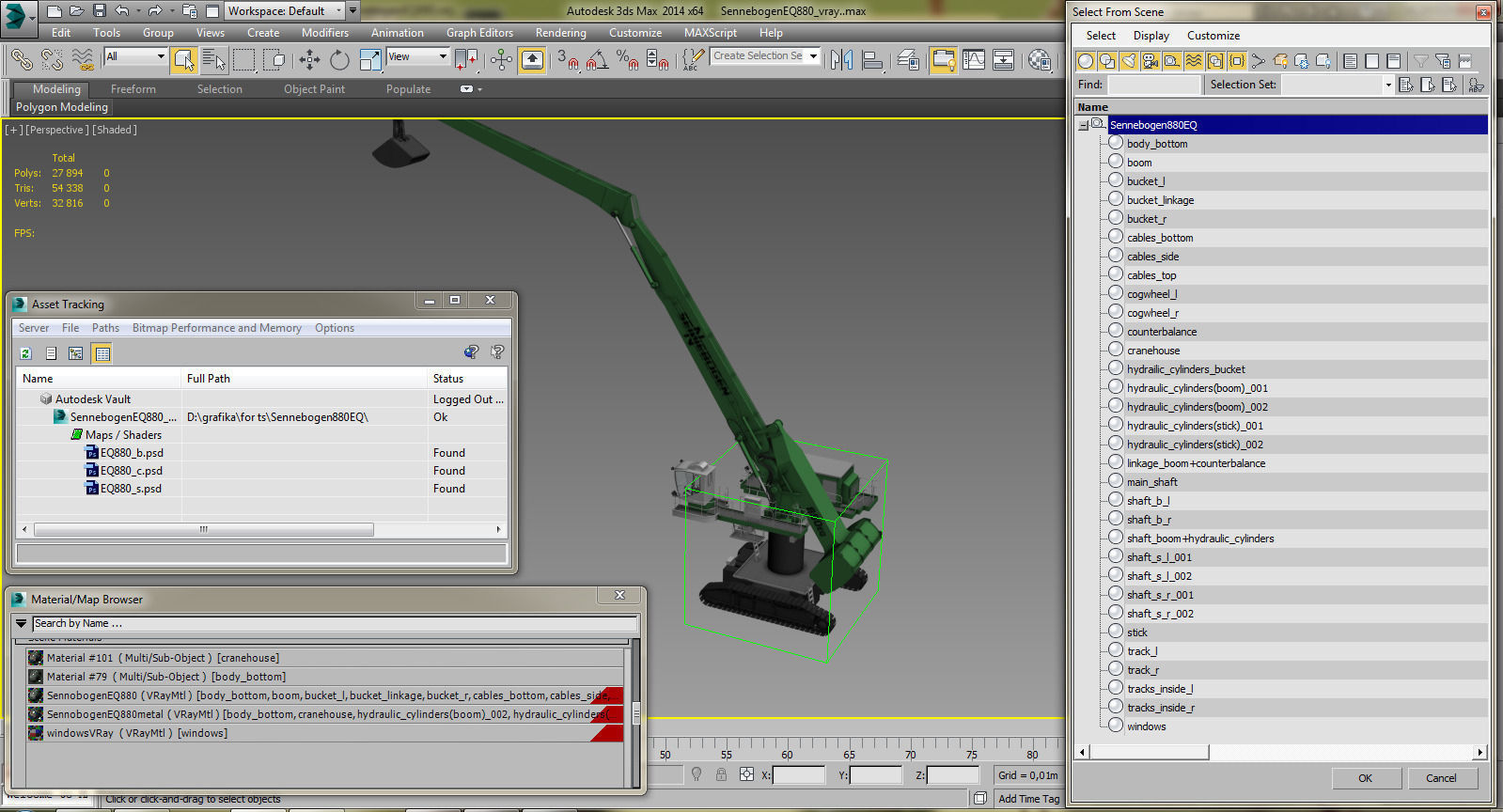This screenshot has width=1503, height=812.
Task: Open the Select by Name tool
Action: (x=214, y=60)
